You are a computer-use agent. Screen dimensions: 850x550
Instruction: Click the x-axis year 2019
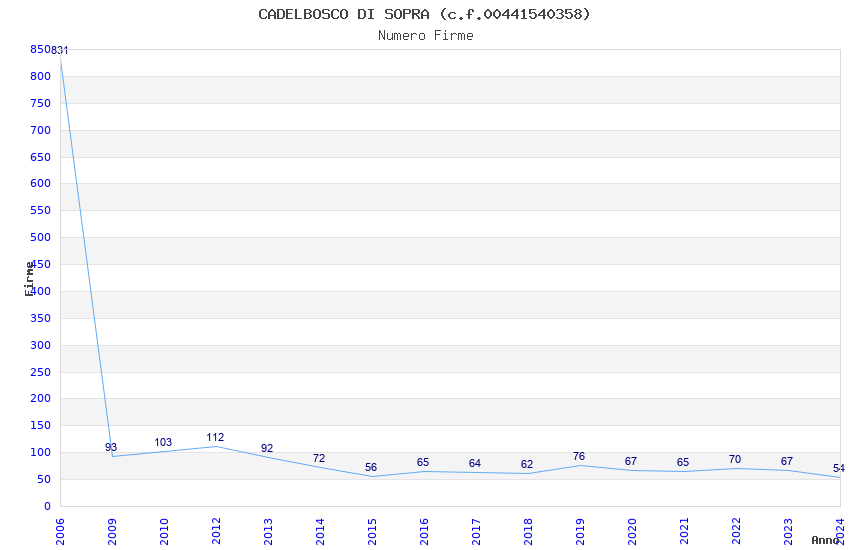pyautogui.click(x=581, y=532)
